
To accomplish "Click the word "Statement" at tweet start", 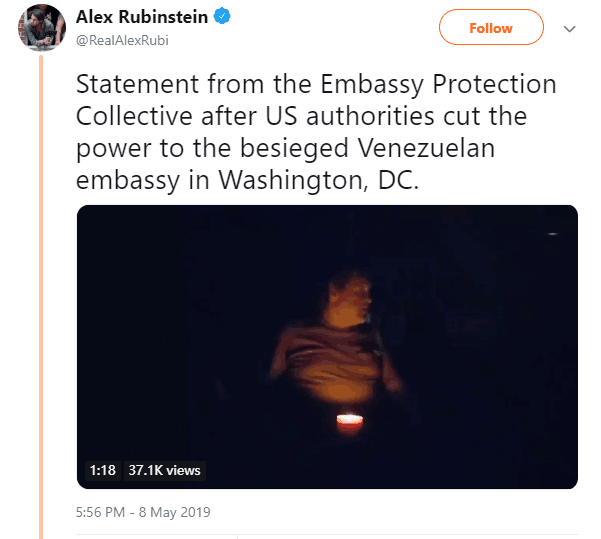I will coord(137,84).
